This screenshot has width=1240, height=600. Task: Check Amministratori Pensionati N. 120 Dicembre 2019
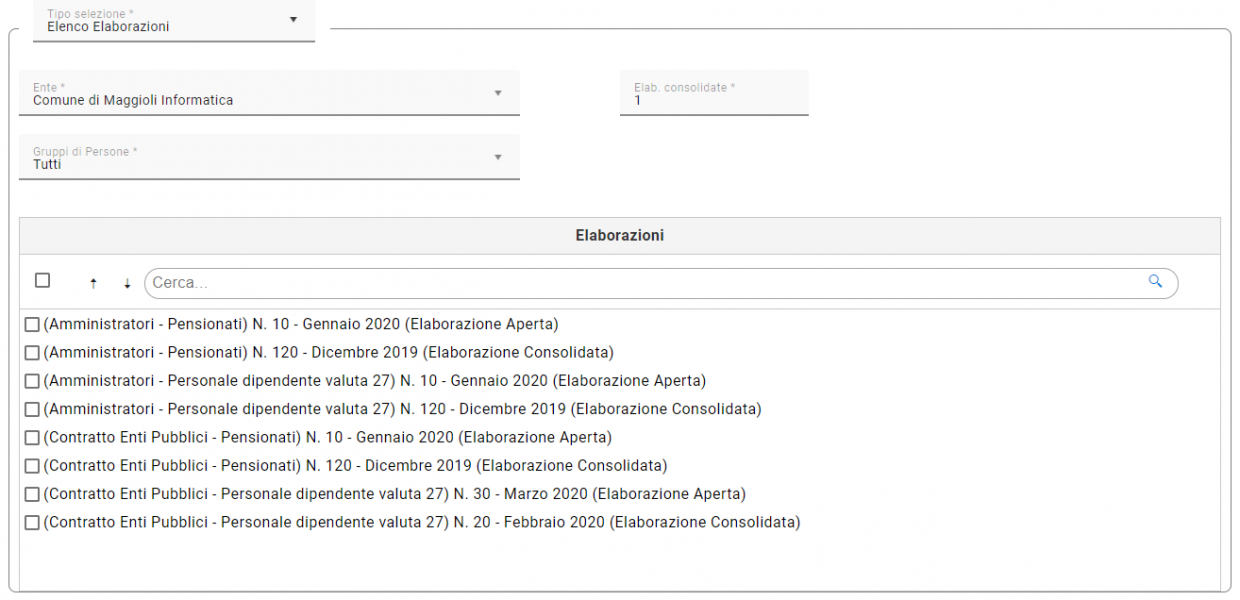click(32, 353)
